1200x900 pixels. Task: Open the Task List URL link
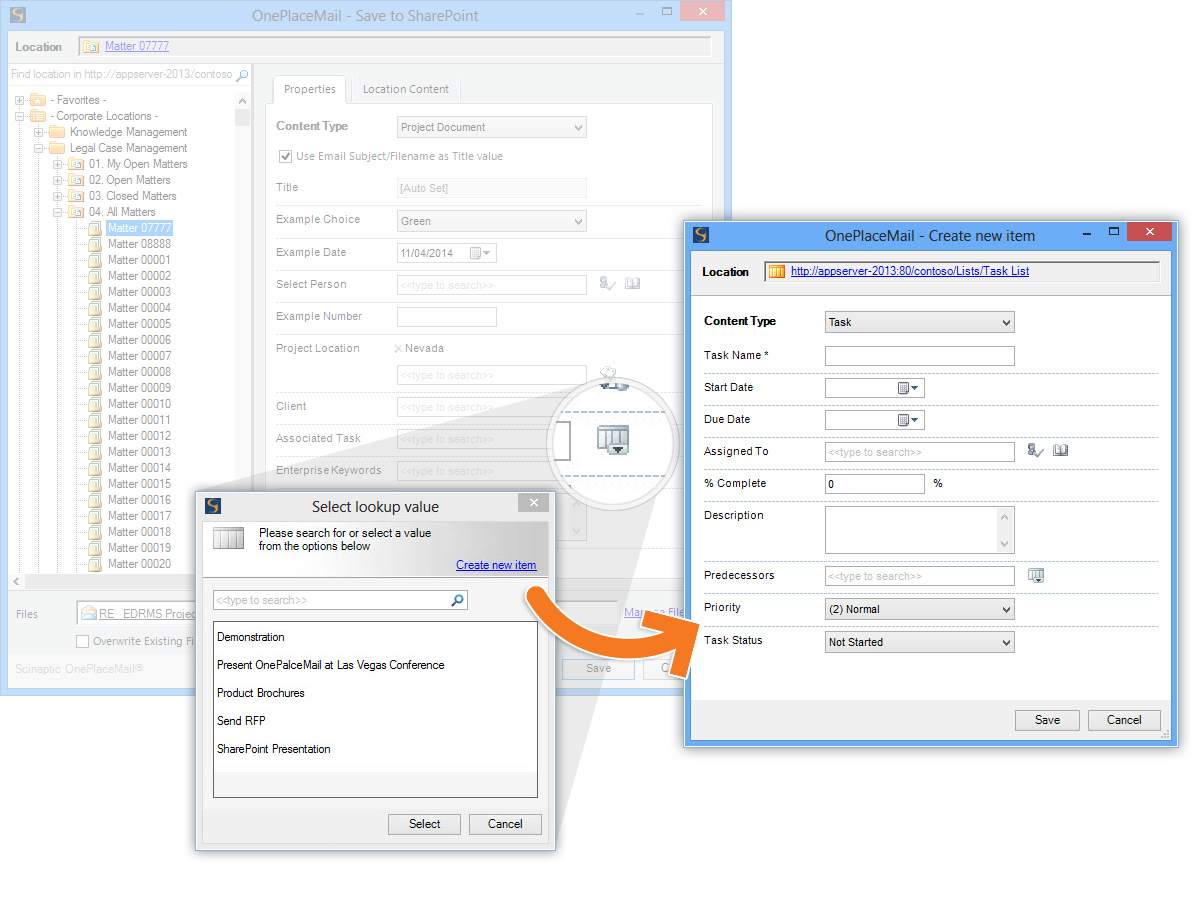910,271
